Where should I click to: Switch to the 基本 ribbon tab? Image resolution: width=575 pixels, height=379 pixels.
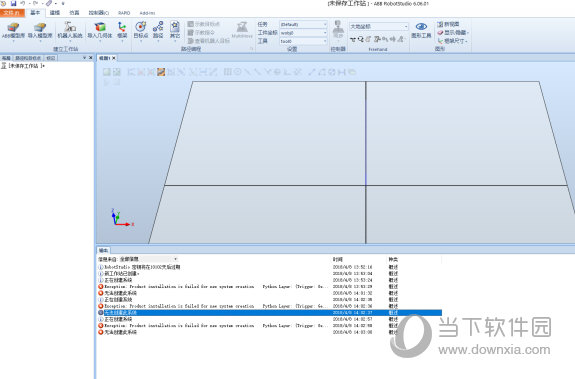pyautogui.click(x=35, y=13)
